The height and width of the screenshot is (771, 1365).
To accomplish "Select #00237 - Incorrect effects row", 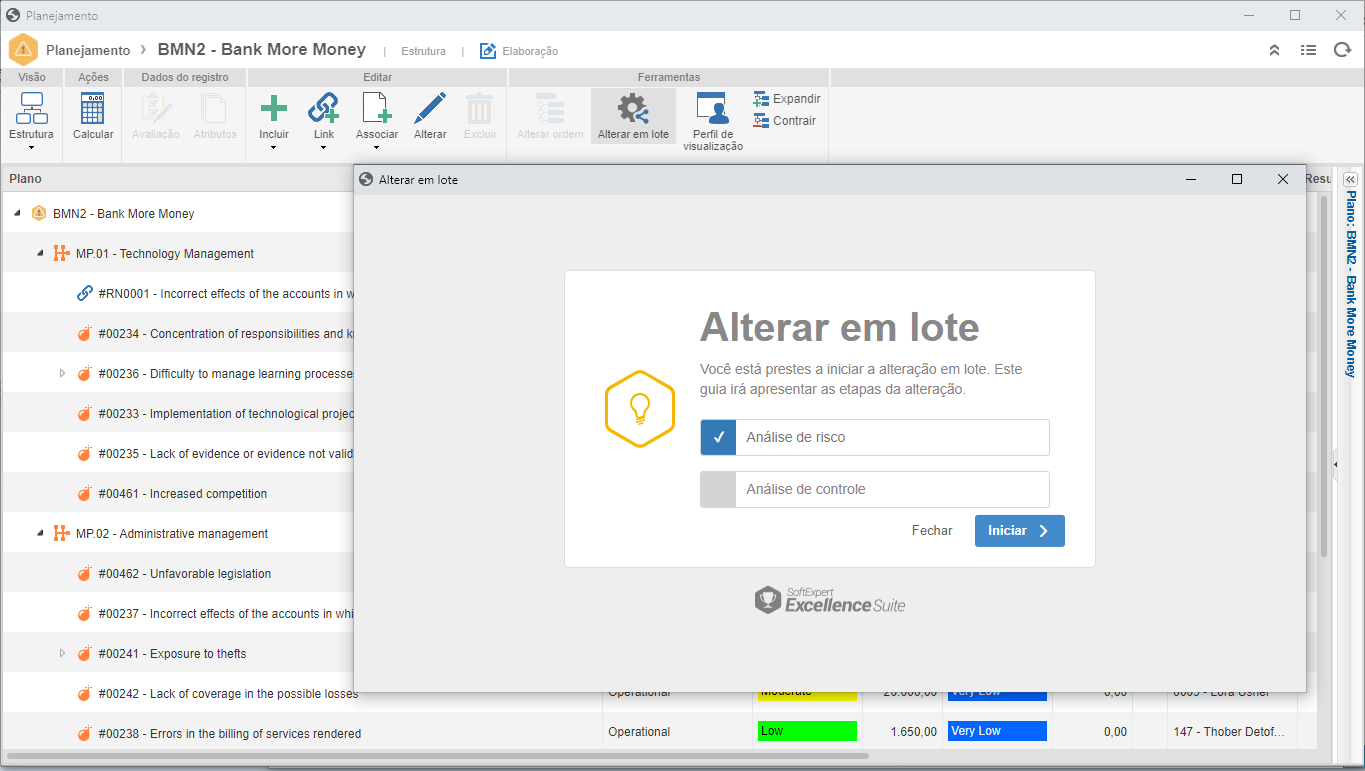I will point(178,613).
